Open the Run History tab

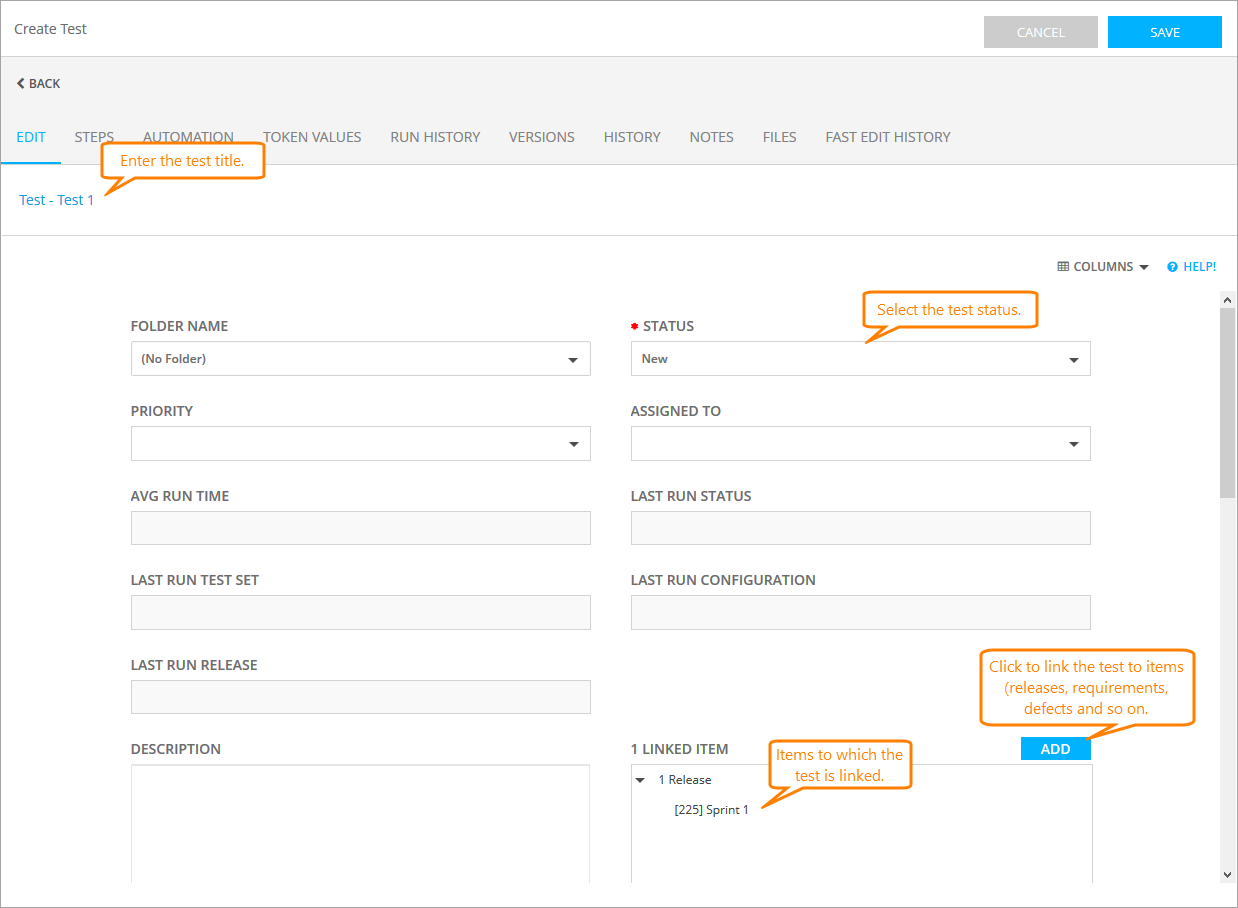pyautogui.click(x=435, y=137)
